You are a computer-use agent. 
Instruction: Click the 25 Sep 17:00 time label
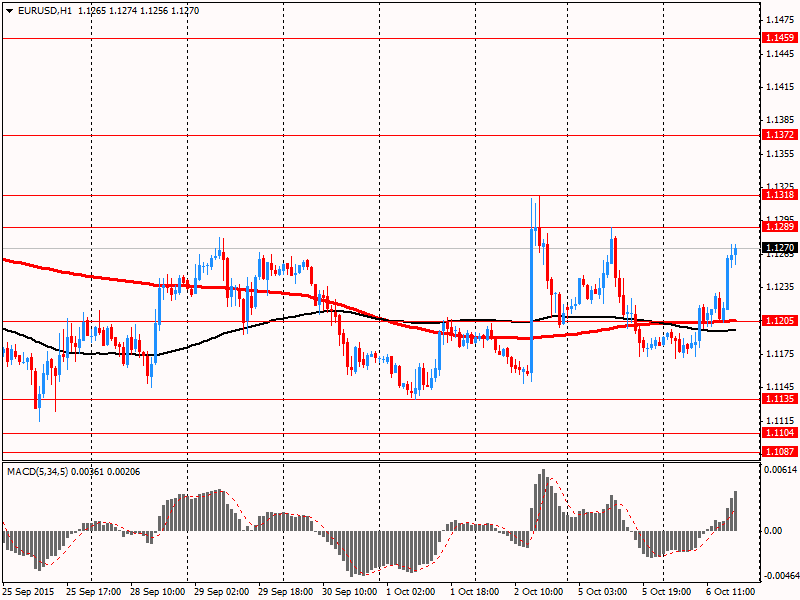pyautogui.click(x=94, y=592)
